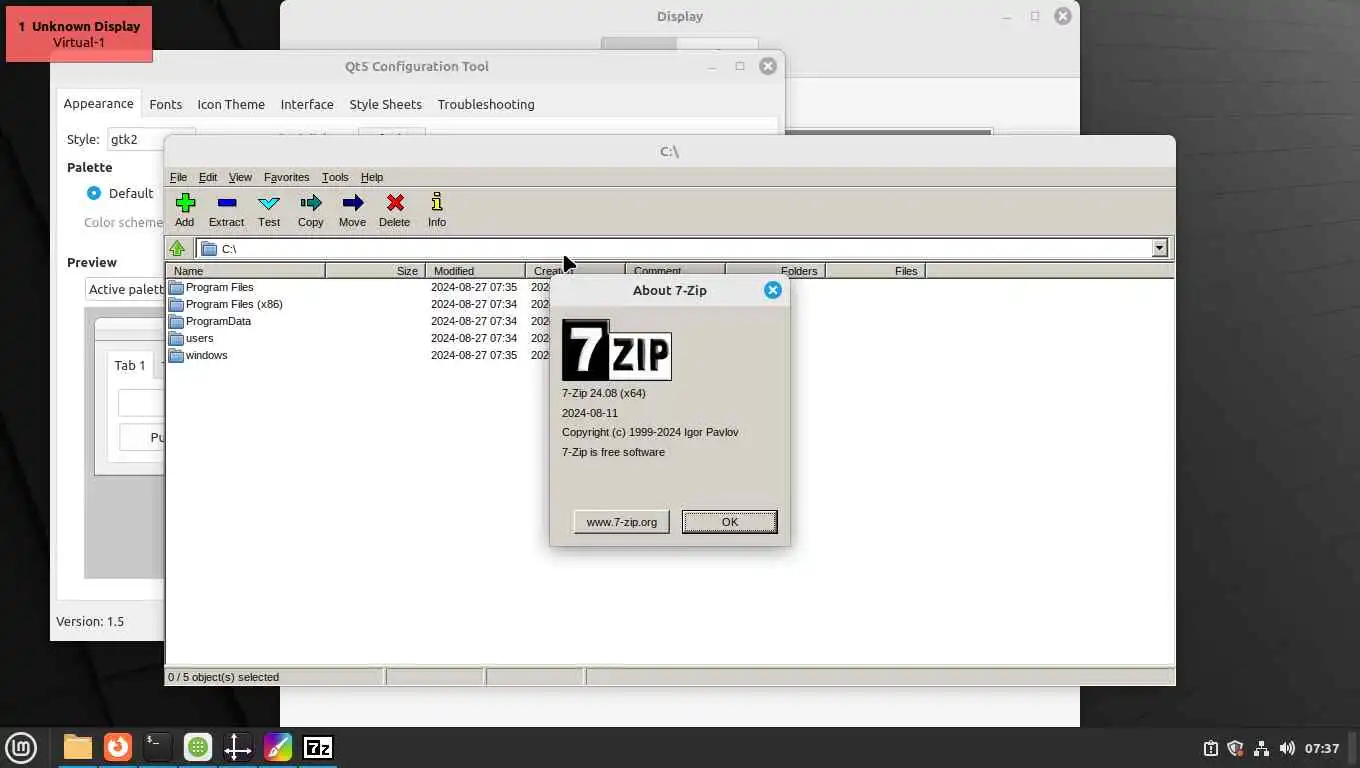Click the Extract toolbar icon
The image size is (1360, 768).
tap(226, 203)
